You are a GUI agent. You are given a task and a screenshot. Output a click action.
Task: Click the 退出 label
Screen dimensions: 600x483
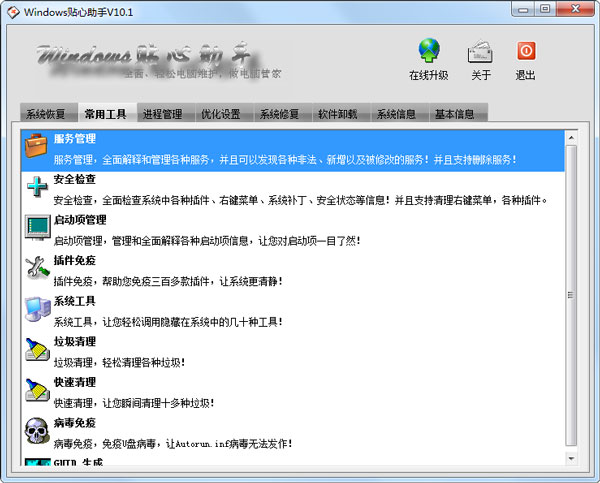525,75
